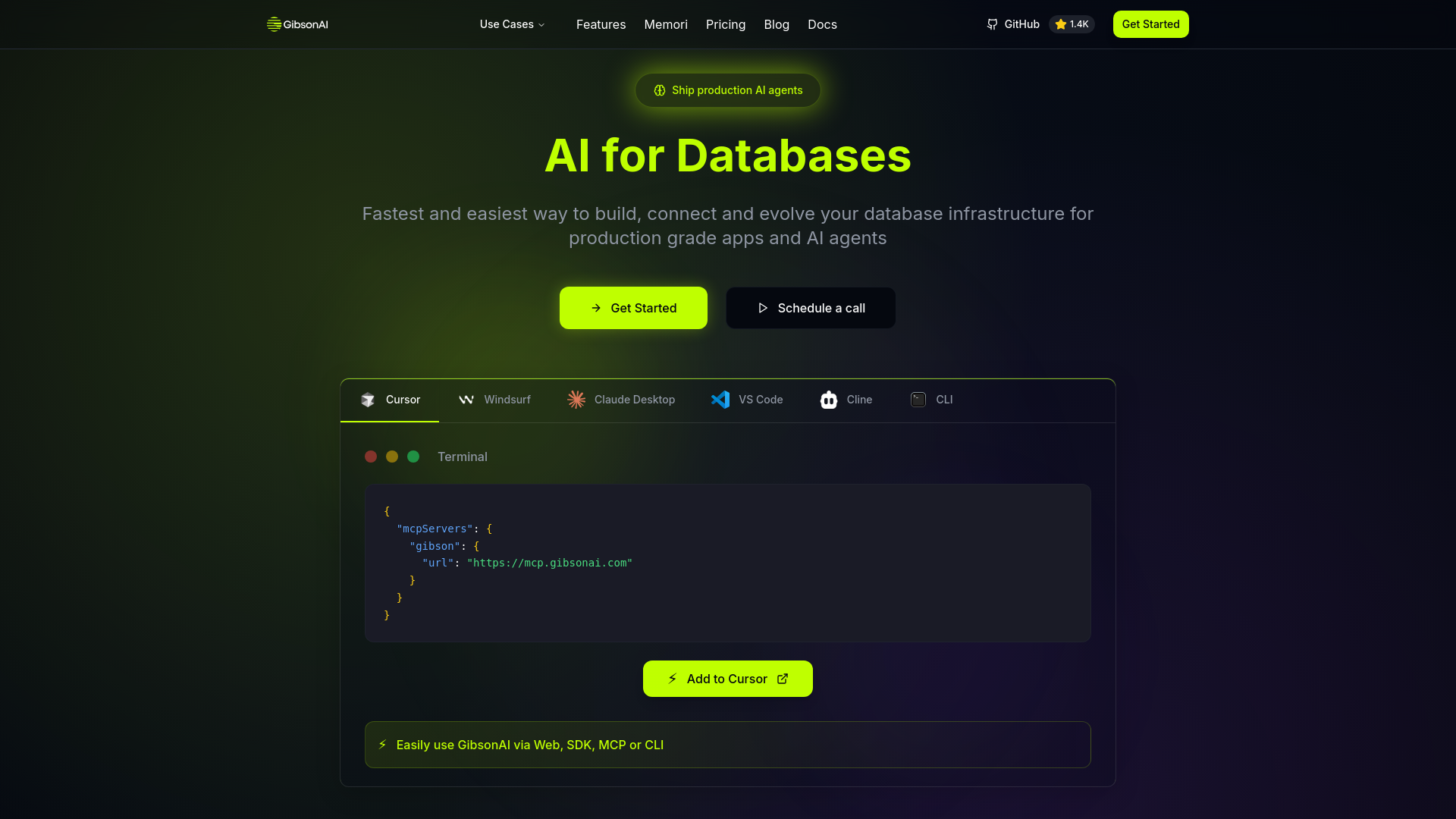The image size is (1456, 819).
Task: Click the Claude Desktop icon
Action: tap(576, 400)
